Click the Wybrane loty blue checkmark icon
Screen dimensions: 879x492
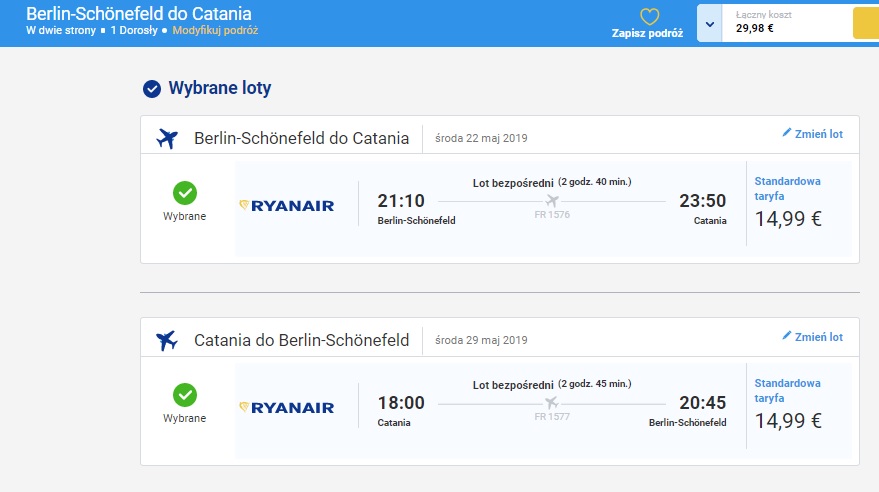tap(152, 89)
